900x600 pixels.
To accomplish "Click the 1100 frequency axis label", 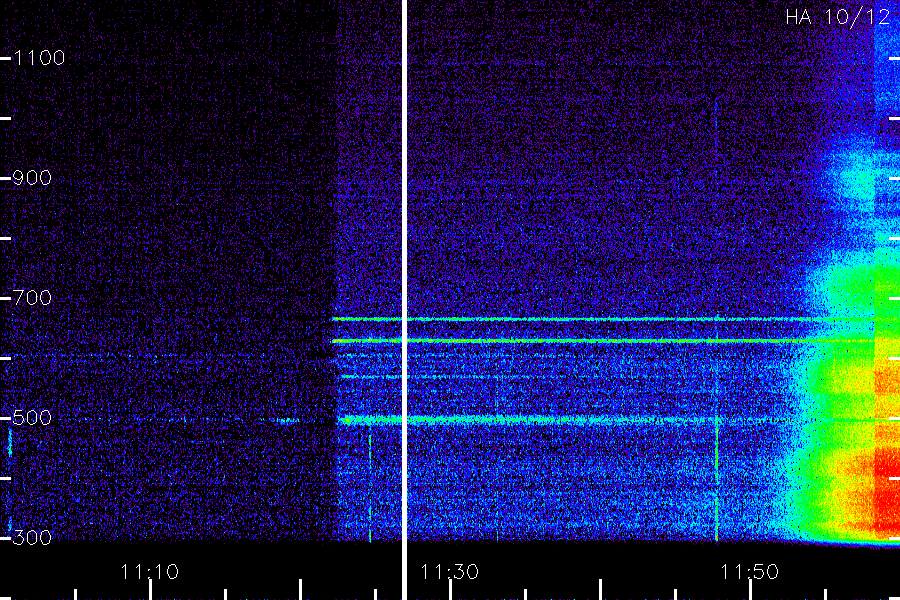I will pos(39,58).
